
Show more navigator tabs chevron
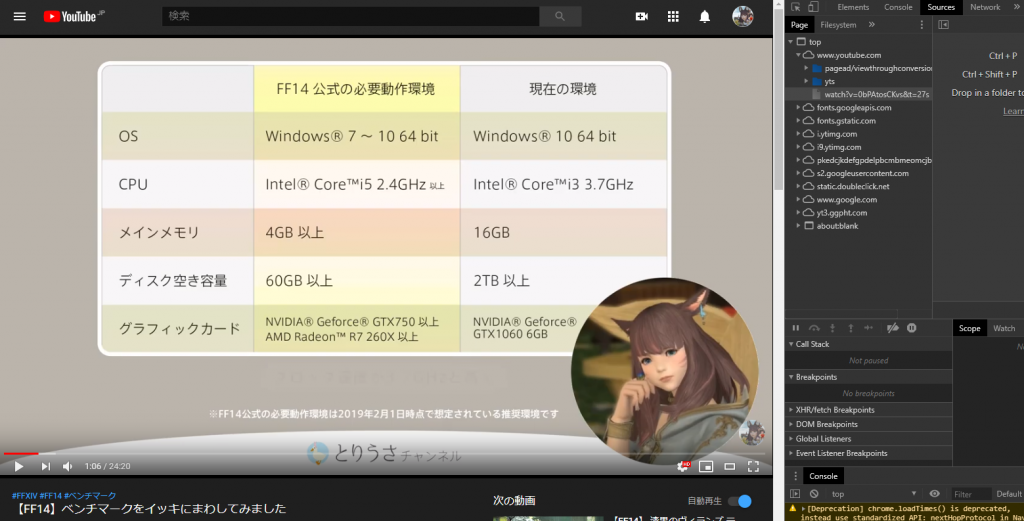click(x=872, y=25)
